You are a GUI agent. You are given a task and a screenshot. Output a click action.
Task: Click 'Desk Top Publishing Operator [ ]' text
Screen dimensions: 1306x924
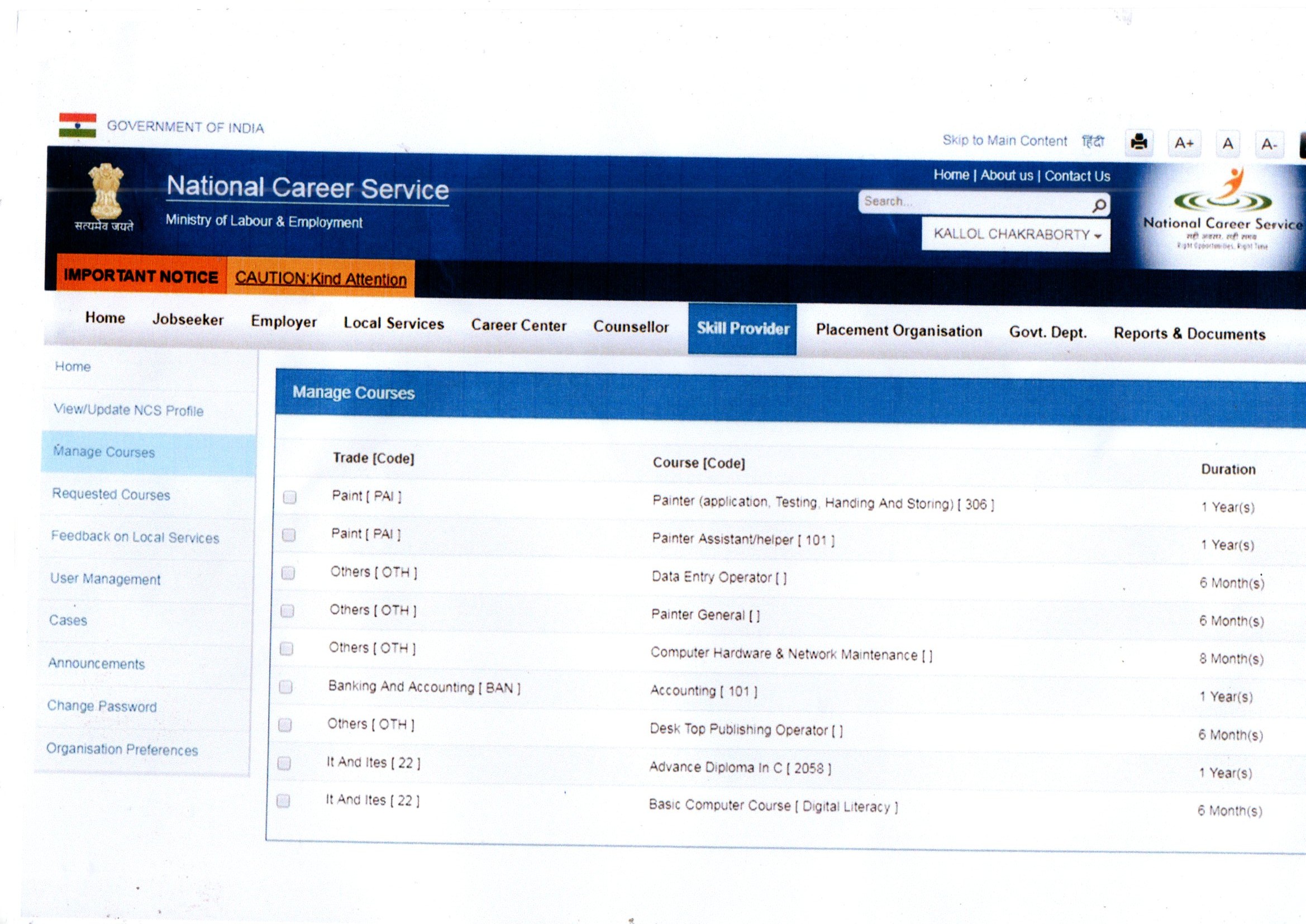tap(746, 730)
